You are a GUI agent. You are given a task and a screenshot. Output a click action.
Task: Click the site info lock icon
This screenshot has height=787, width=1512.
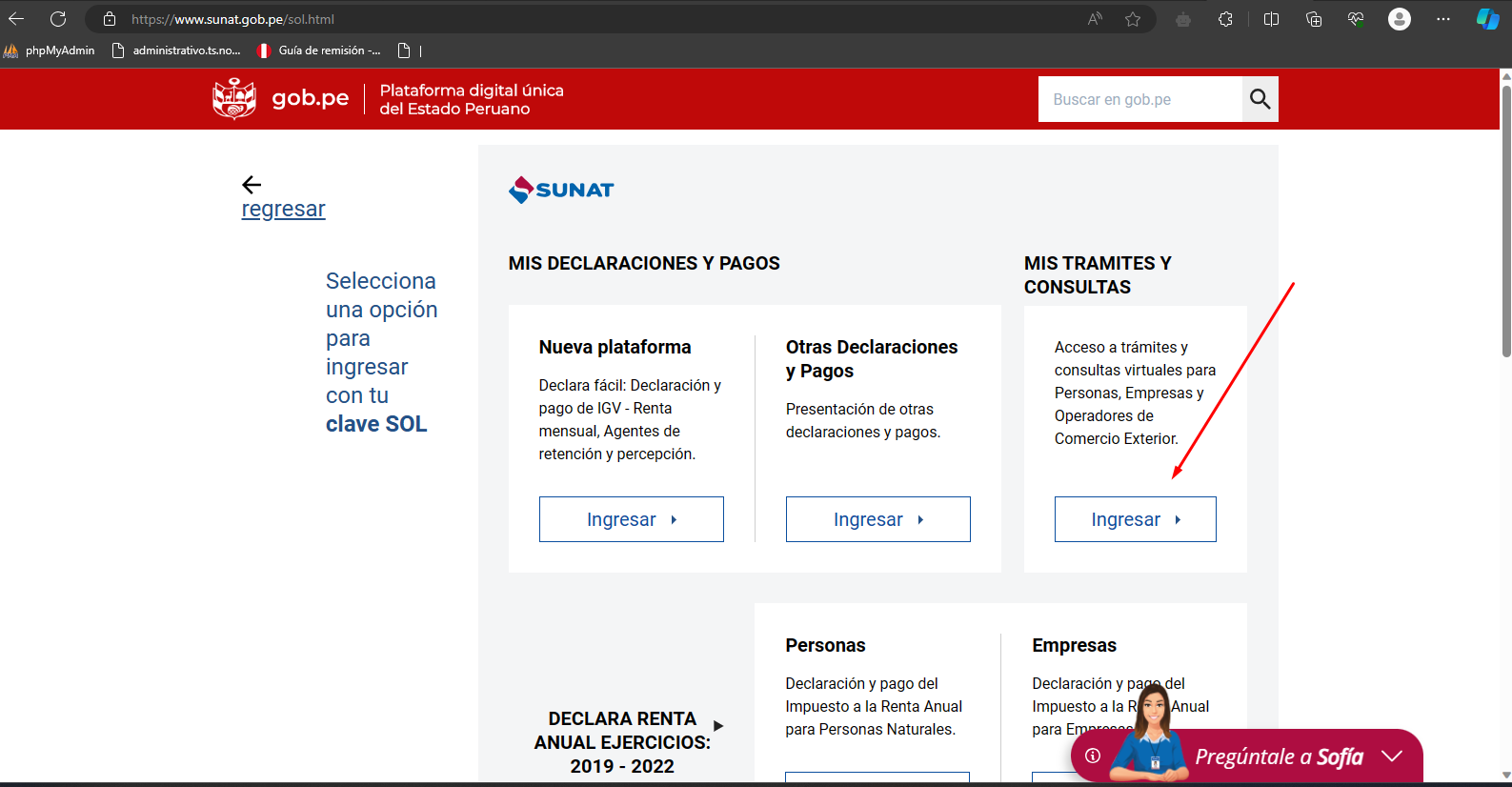[110, 19]
